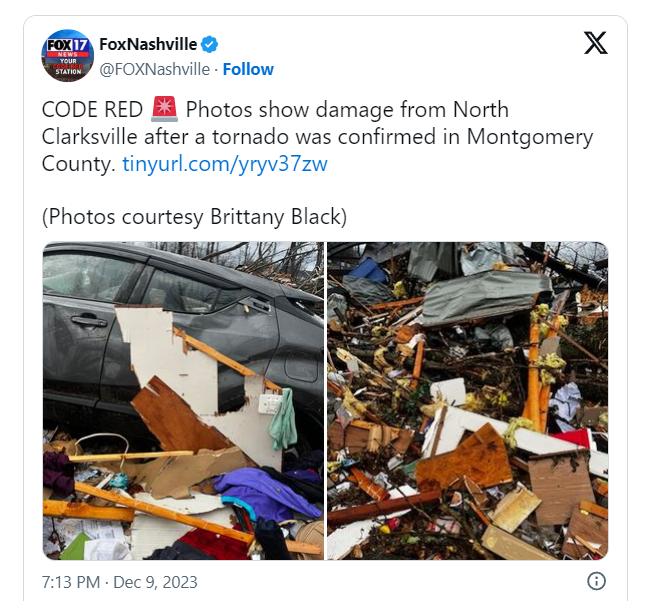Image resolution: width=661 pixels, height=601 pixels.
Task: Open the FoxNashville display name
Action: pyautogui.click(x=148, y=44)
